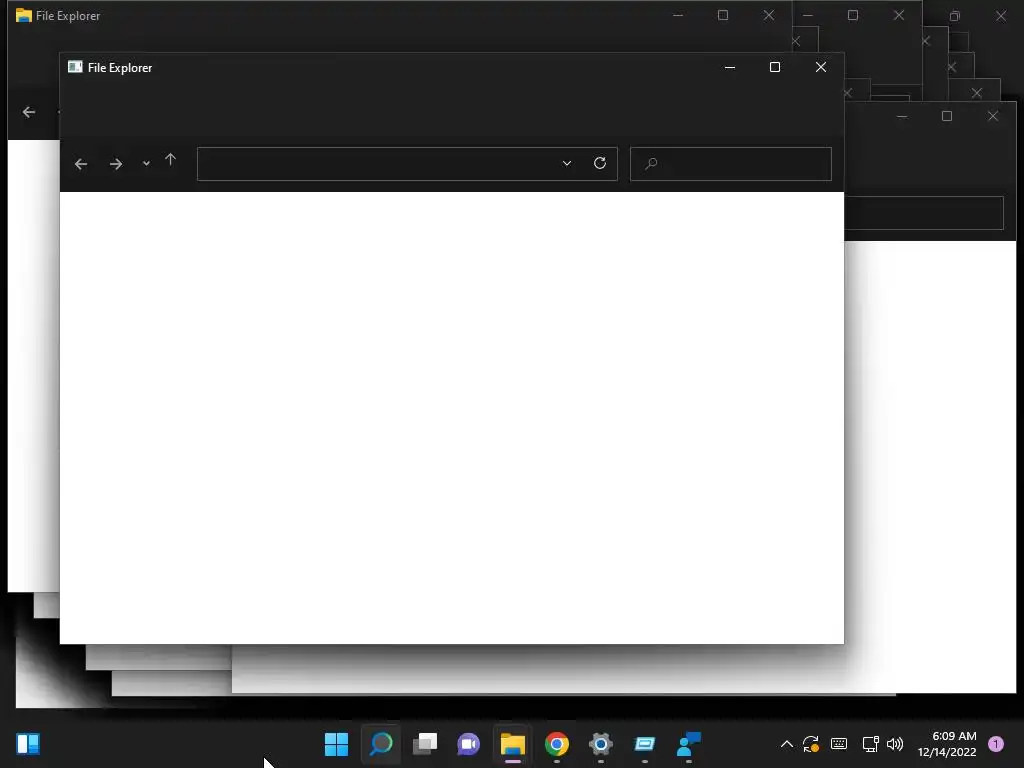The width and height of the screenshot is (1024, 768).
Task: Go up one folder level in front window
Action: [x=170, y=160]
